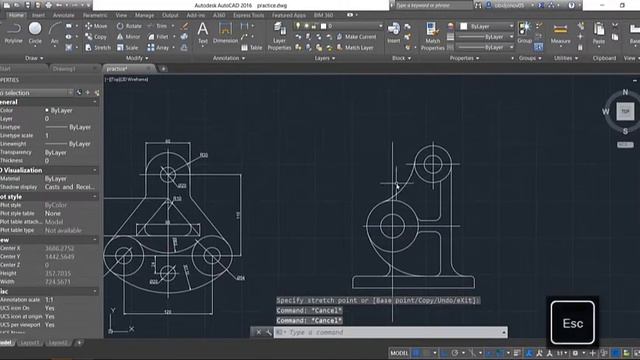Image resolution: width=640 pixels, height=360 pixels.
Task: Toggle lineweight display in status bar
Action: 517,353
